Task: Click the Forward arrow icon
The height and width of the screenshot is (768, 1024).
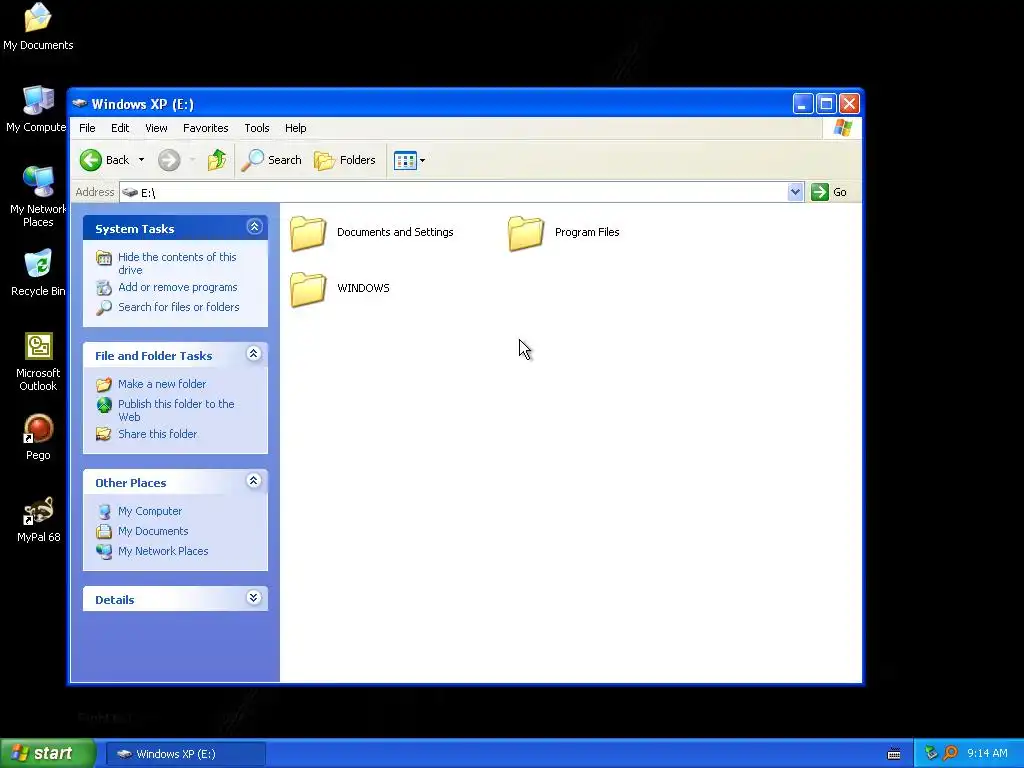Action: pyautogui.click(x=169, y=160)
